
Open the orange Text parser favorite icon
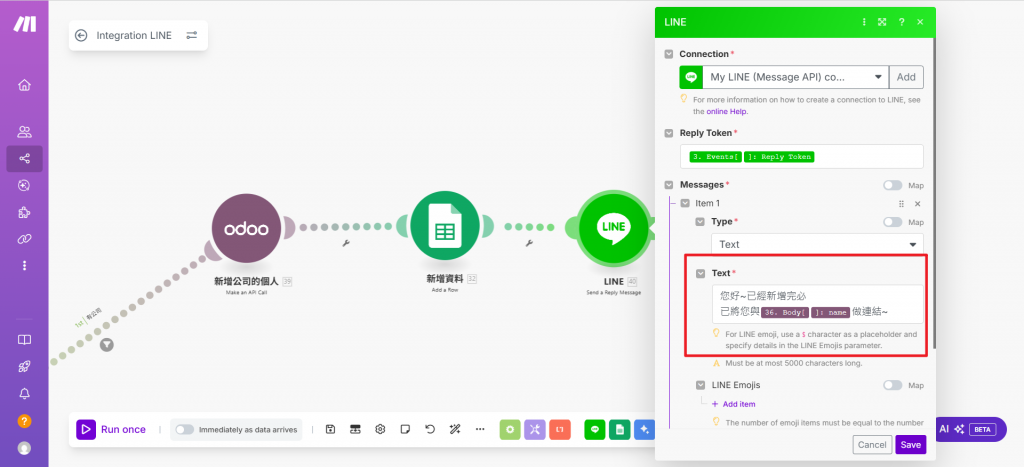point(560,429)
